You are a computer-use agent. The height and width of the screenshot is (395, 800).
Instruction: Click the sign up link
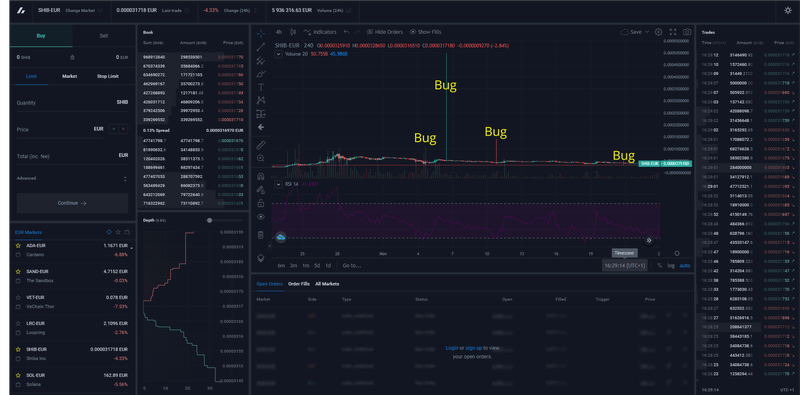[x=473, y=348]
